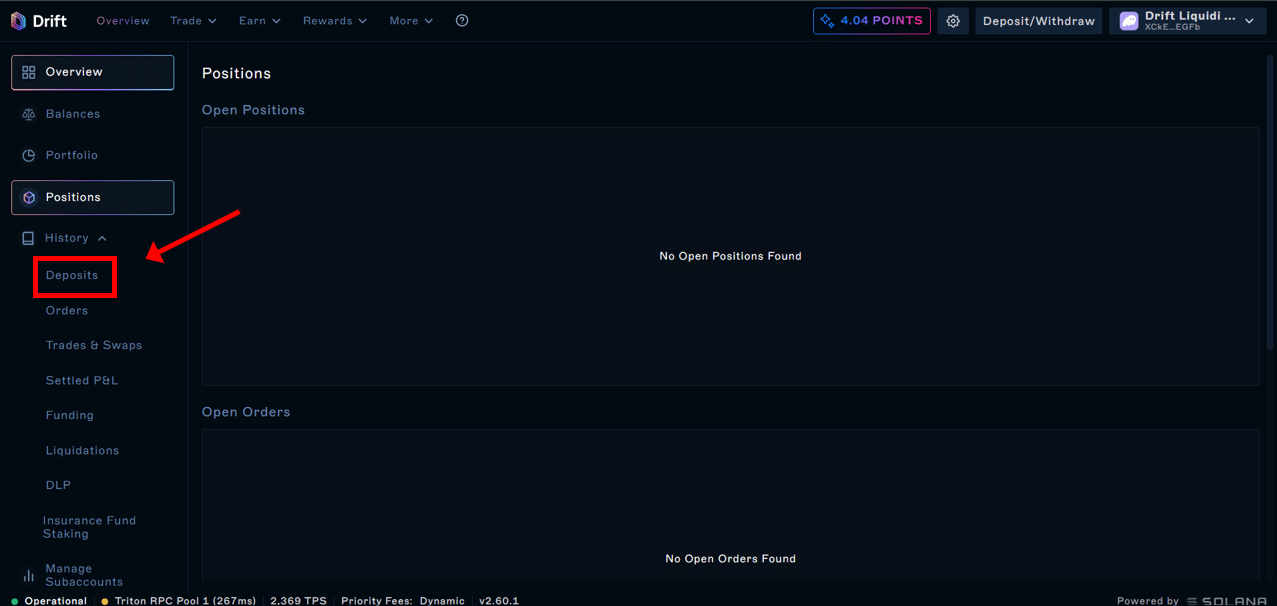This screenshot has height=606, width=1277.
Task: Click the Drift logo icon
Action: [18, 21]
